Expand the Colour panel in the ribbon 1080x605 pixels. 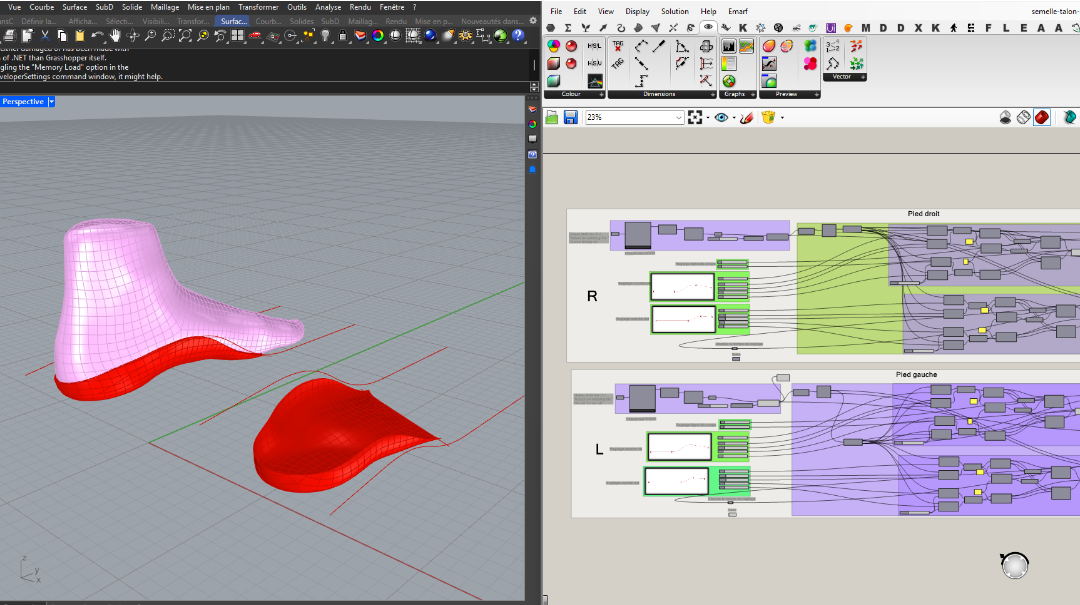601,94
